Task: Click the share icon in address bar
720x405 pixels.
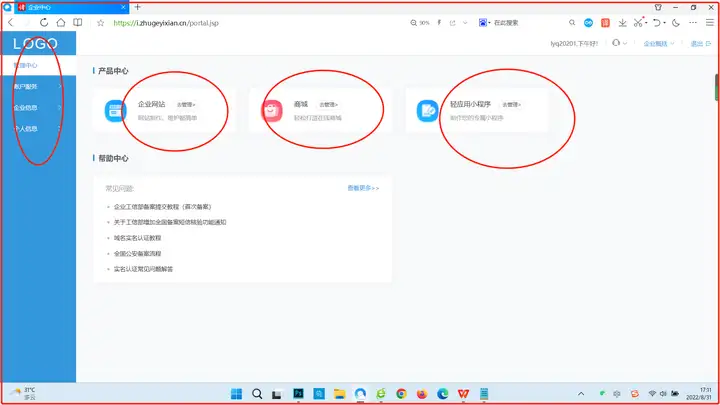Action: click(x=452, y=22)
